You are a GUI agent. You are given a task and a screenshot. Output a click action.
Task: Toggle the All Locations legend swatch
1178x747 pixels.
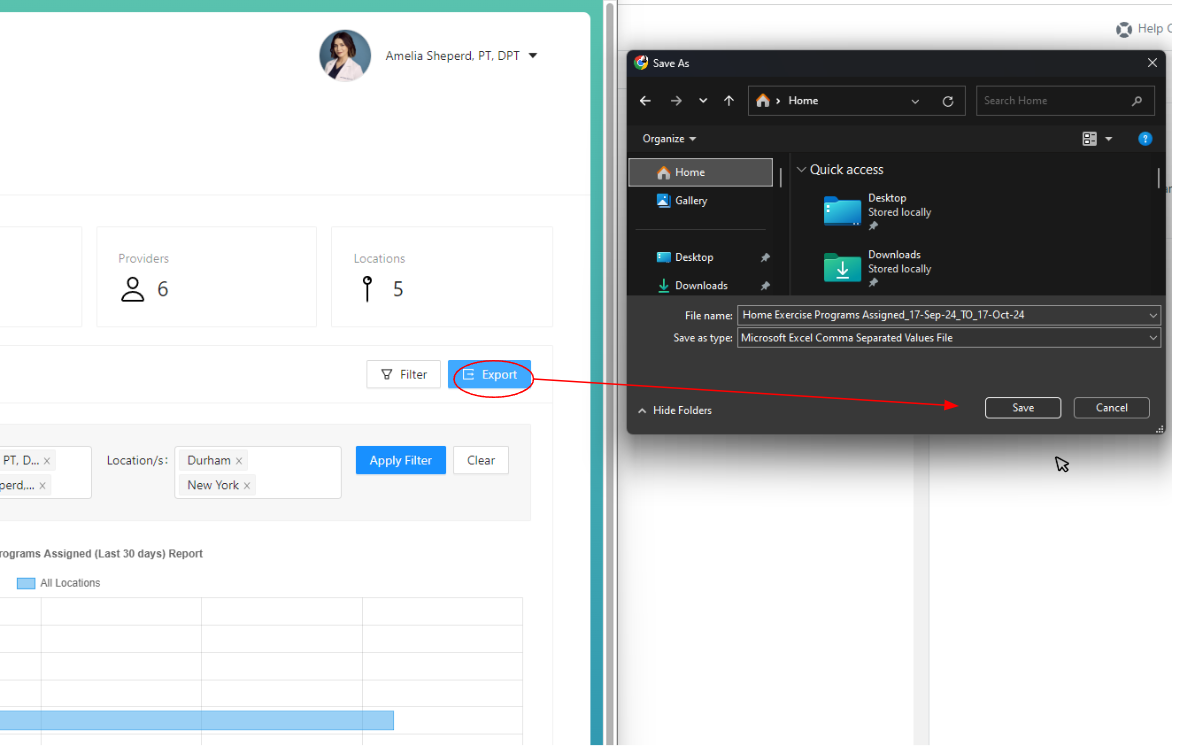coord(26,583)
